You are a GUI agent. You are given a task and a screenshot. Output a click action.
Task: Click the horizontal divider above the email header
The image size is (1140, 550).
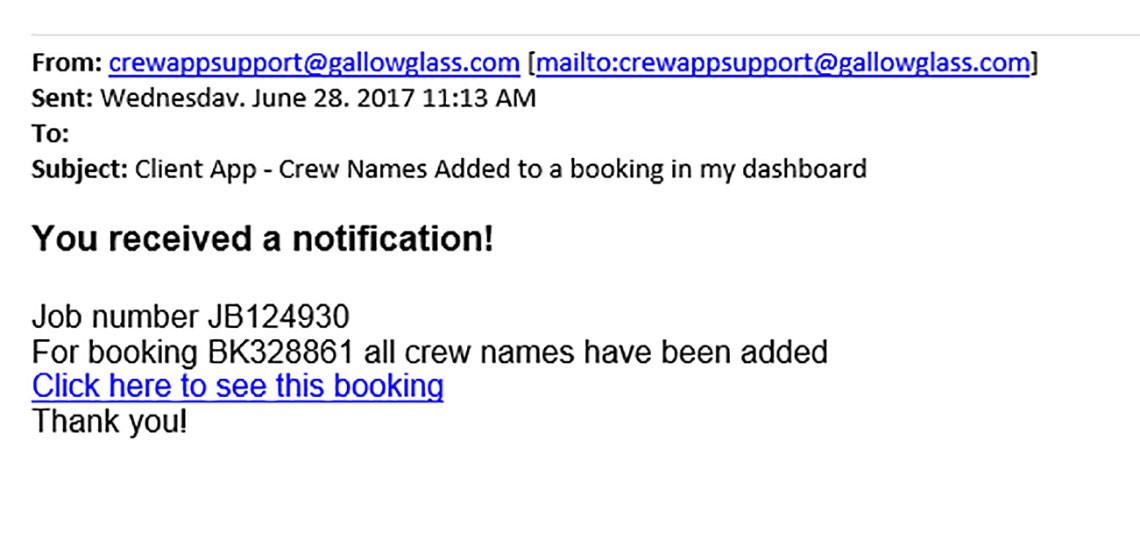[x=570, y=35]
